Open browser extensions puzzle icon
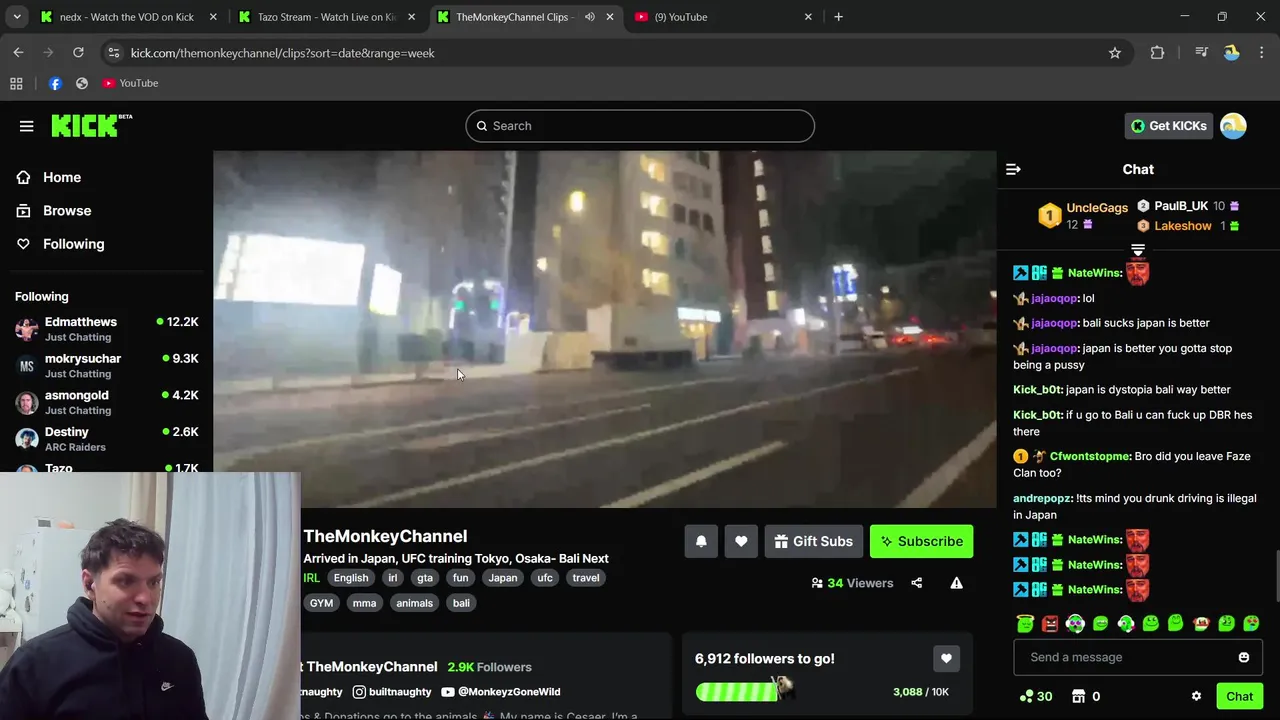Image resolution: width=1280 pixels, height=720 pixels. [1157, 53]
